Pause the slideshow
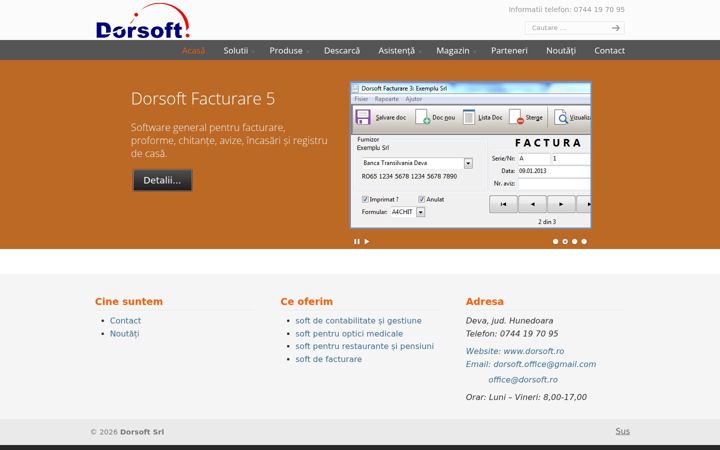 coord(357,242)
